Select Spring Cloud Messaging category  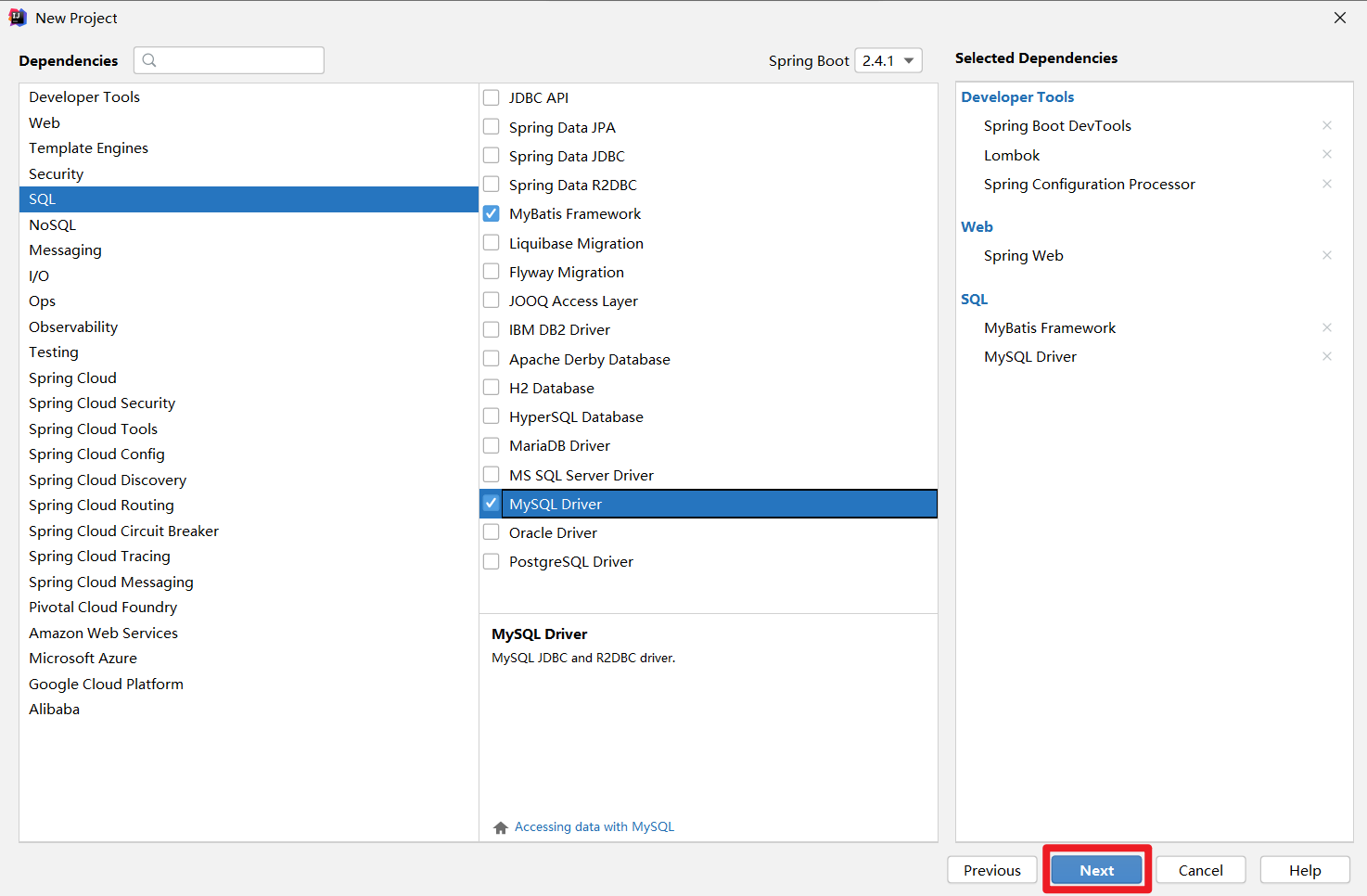tap(249, 582)
